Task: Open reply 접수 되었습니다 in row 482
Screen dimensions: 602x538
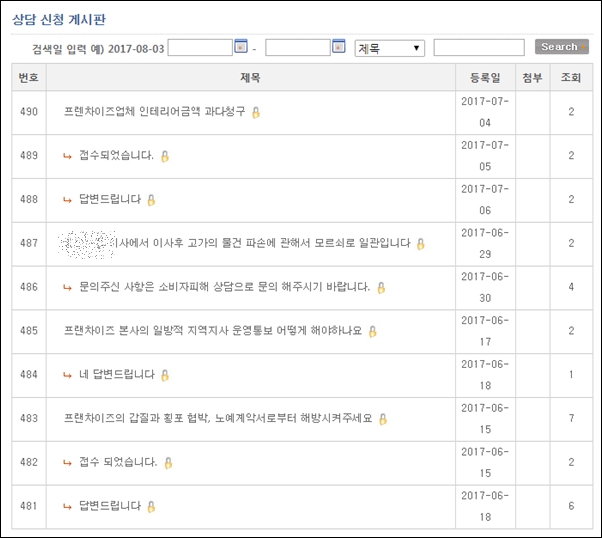Action: 118,463
